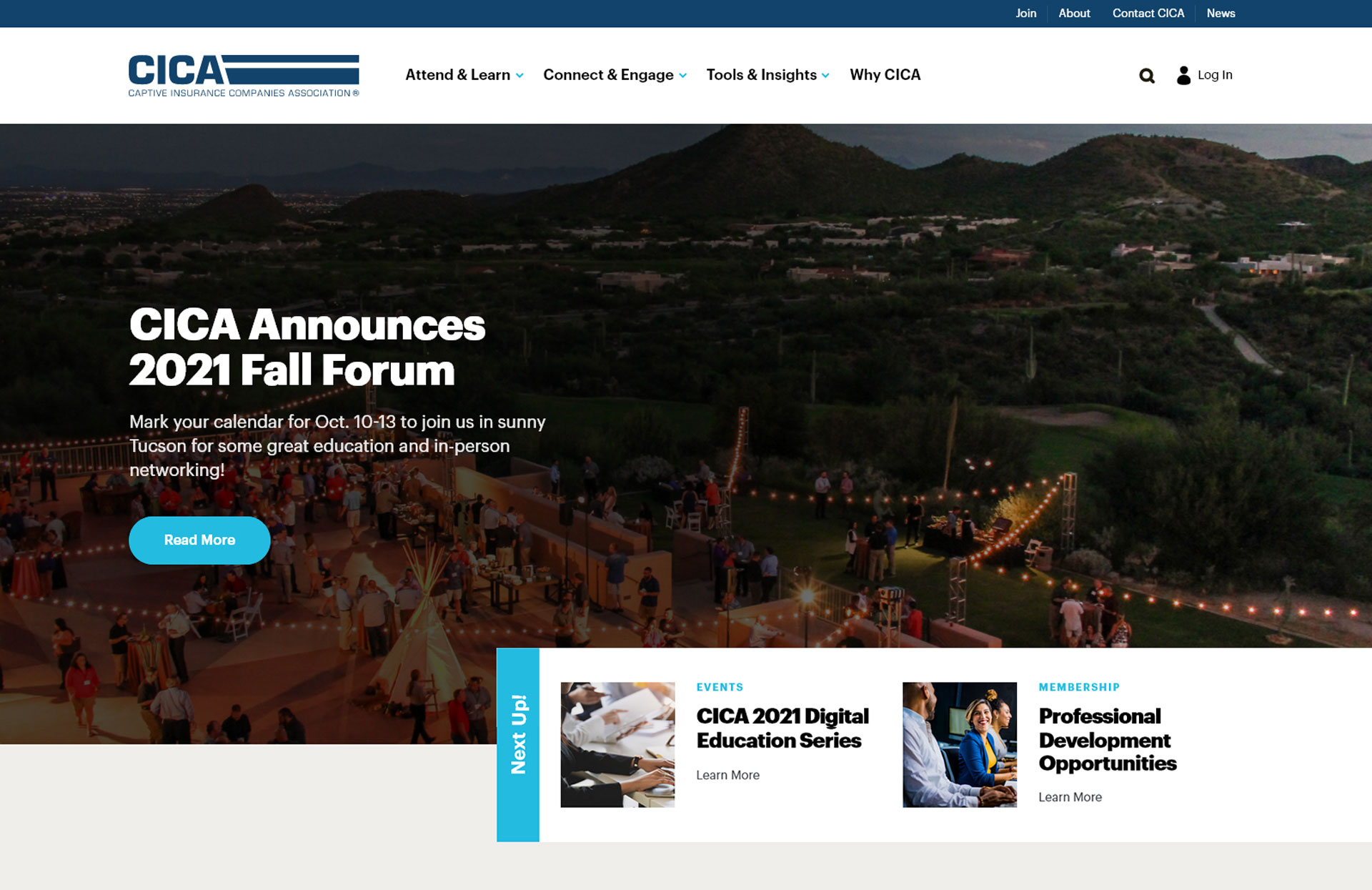Expand the Tools & Insights chevron
Image resolution: width=1372 pixels, height=890 pixels.
coord(825,76)
